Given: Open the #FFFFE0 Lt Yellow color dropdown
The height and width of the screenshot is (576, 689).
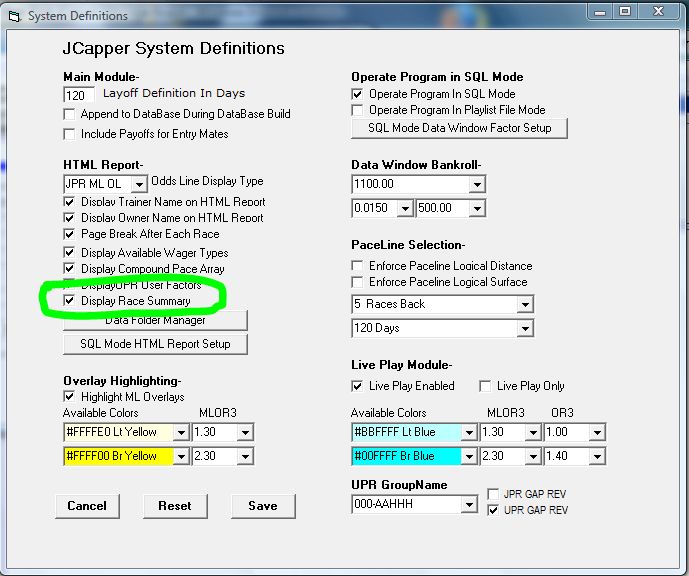Looking at the screenshot, I should tap(181, 432).
